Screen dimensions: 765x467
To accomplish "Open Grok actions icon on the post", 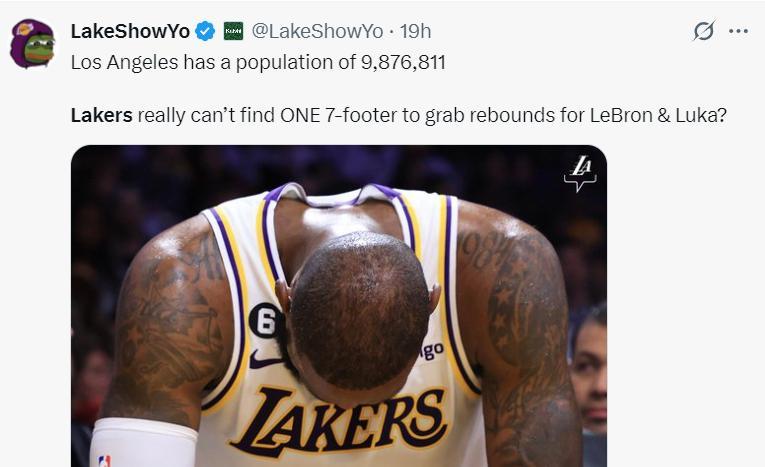I will 704,31.
